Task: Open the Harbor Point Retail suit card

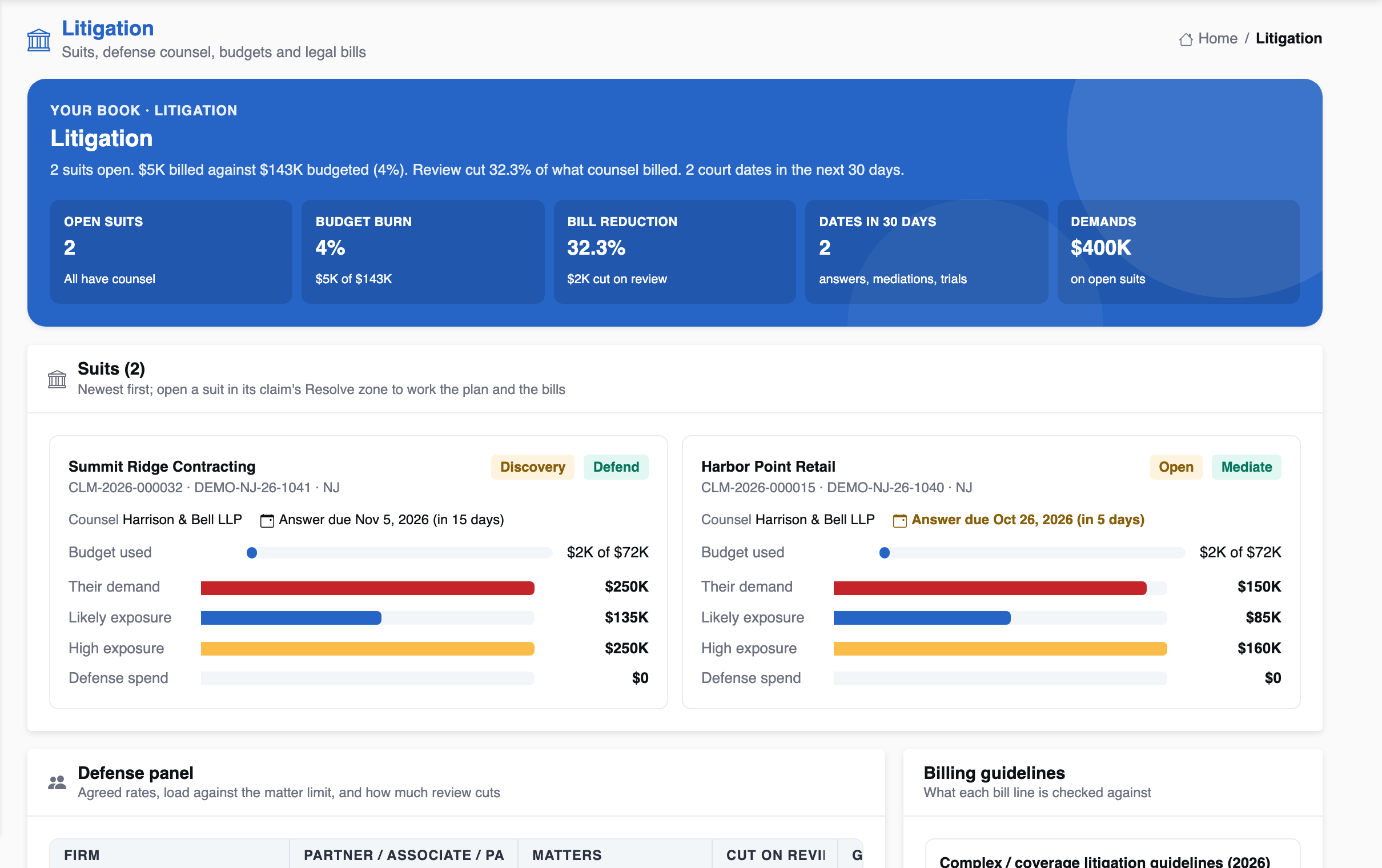Action: pos(991,572)
